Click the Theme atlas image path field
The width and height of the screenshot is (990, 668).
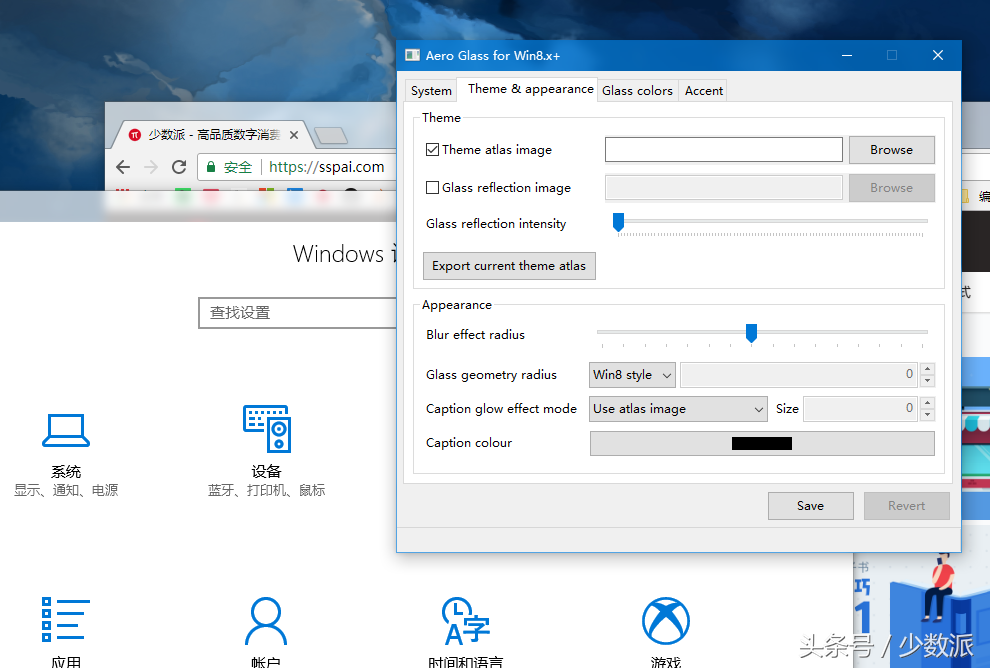[x=723, y=150]
